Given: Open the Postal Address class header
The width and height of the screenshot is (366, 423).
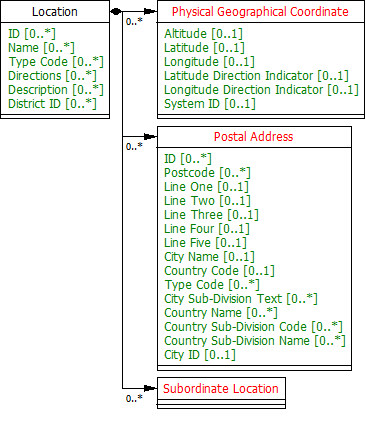Looking at the screenshot, I should click(254, 137).
